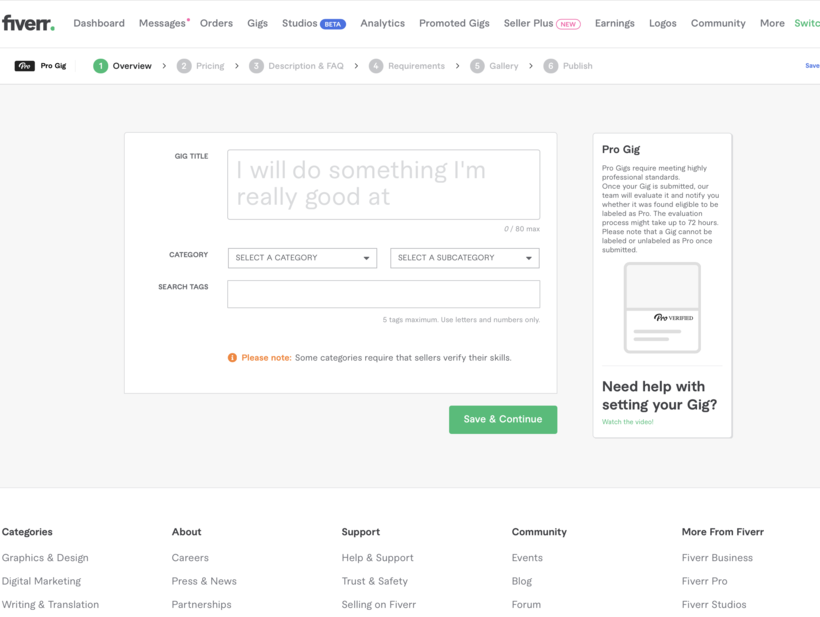The width and height of the screenshot is (820, 617).
Task: Select the Overview step tab
Action: pos(132,66)
